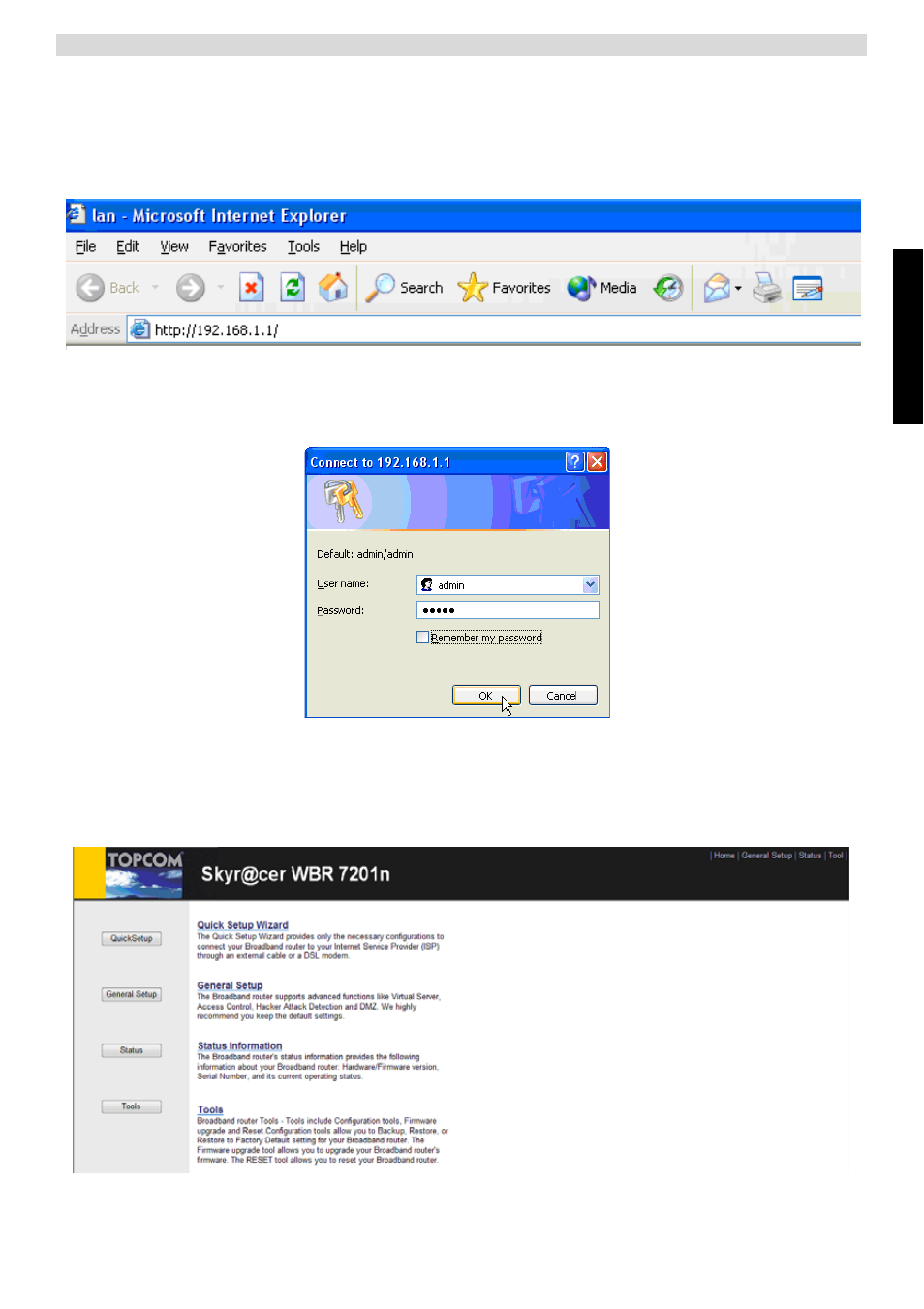Open the Favorites menu in the menu bar
924x1309 pixels.
tap(237, 247)
